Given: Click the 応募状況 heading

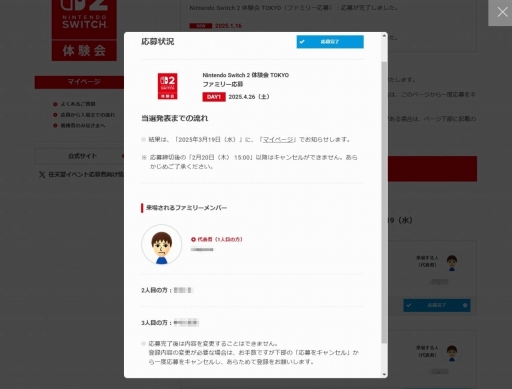Looking at the screenshot, I should point(158,42).
